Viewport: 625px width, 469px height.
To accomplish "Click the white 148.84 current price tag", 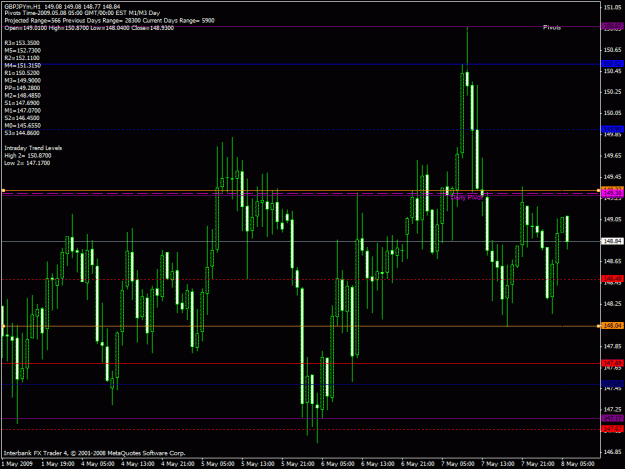I will pos(612,241).
